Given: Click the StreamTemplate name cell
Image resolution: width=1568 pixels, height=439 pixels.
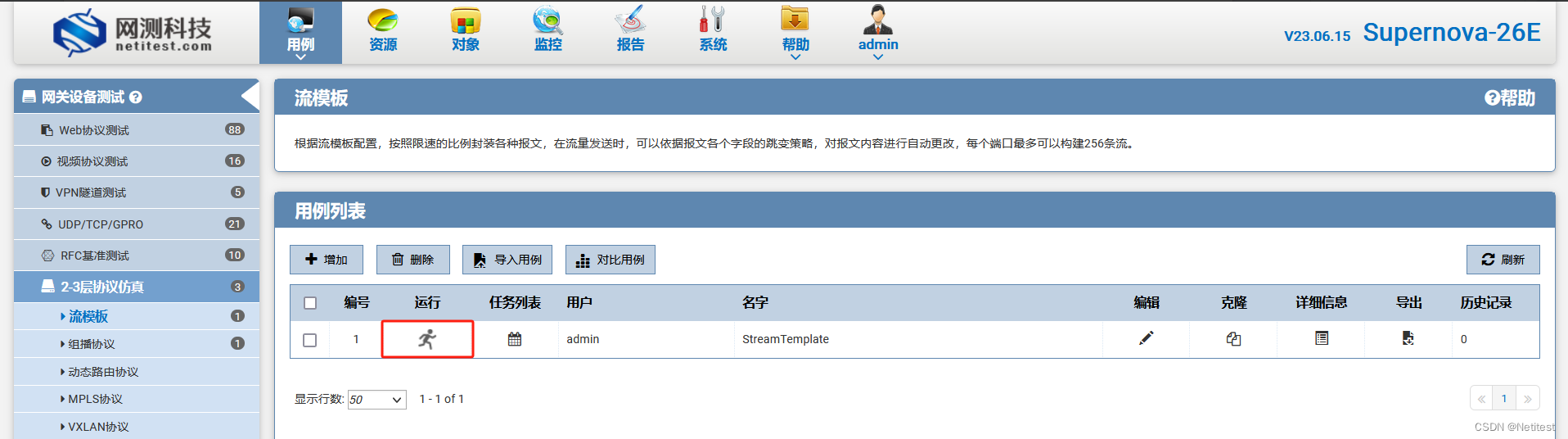Looking at the screenshot, I should point(785,339).
